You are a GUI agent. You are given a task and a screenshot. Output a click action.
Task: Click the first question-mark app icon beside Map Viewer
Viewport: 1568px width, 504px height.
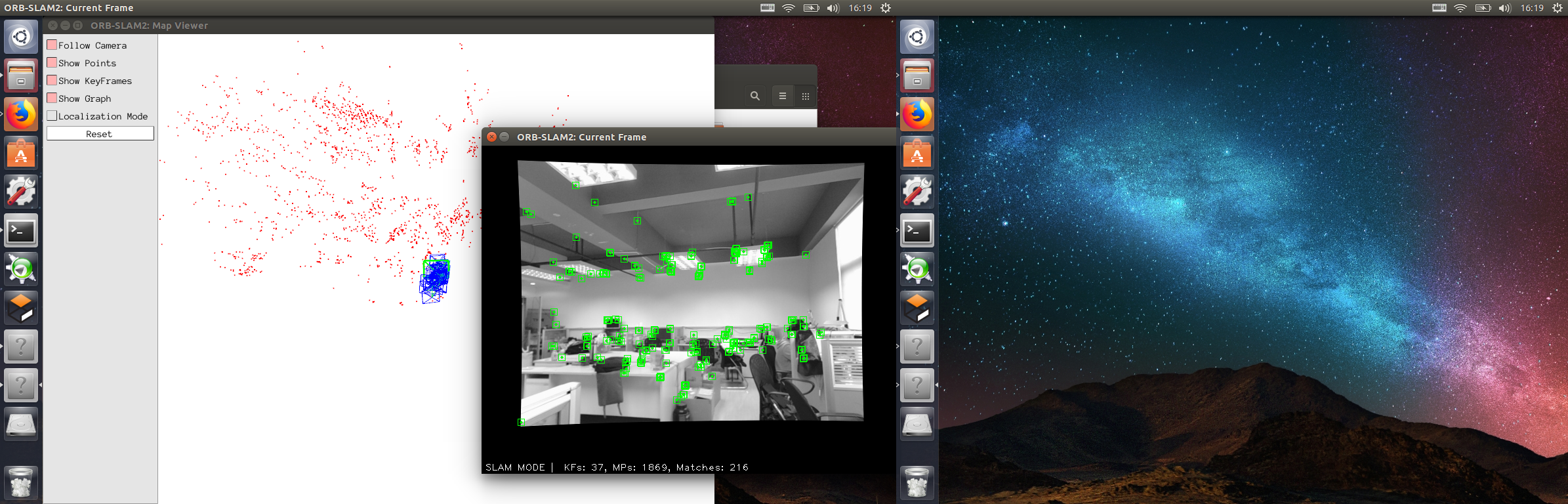pos(21,346)
